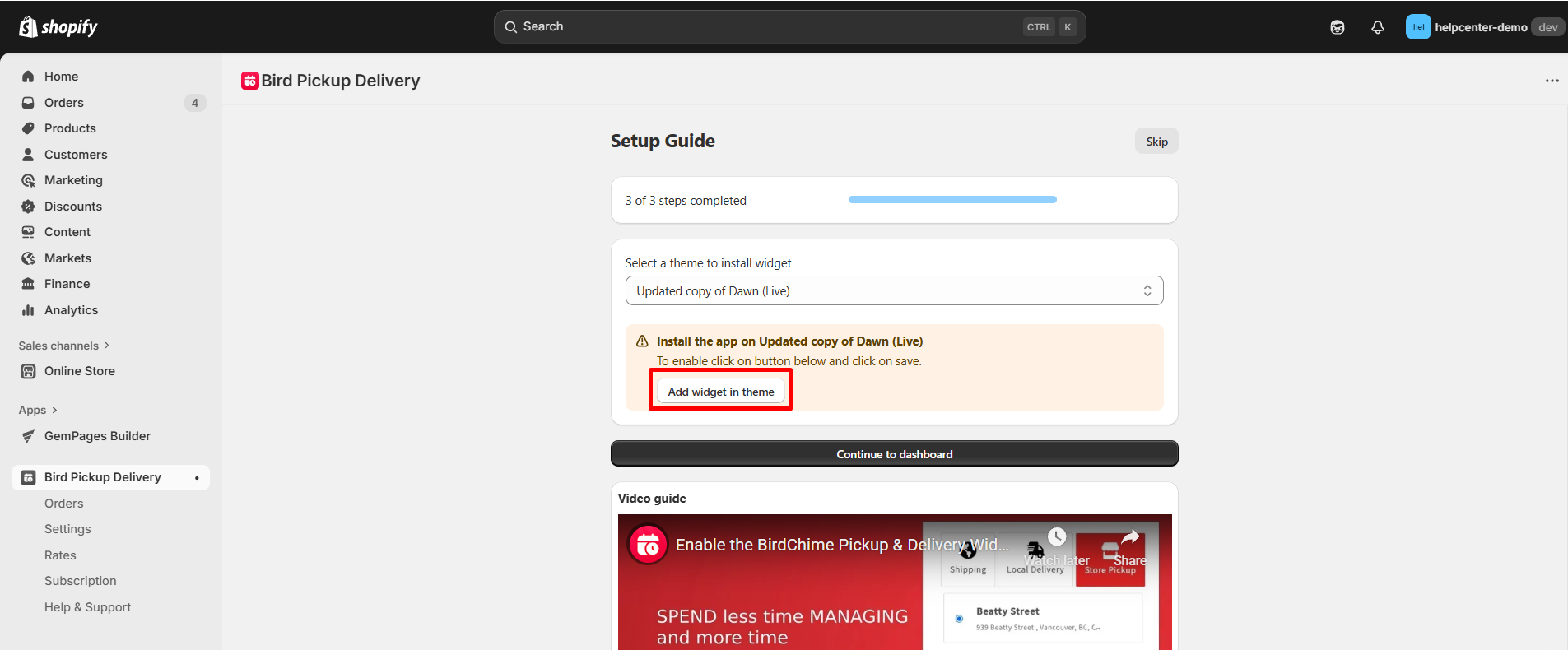Open the three-dot more actions menu
This screenshot has height=650, width=1568.
coord(1552,81)
